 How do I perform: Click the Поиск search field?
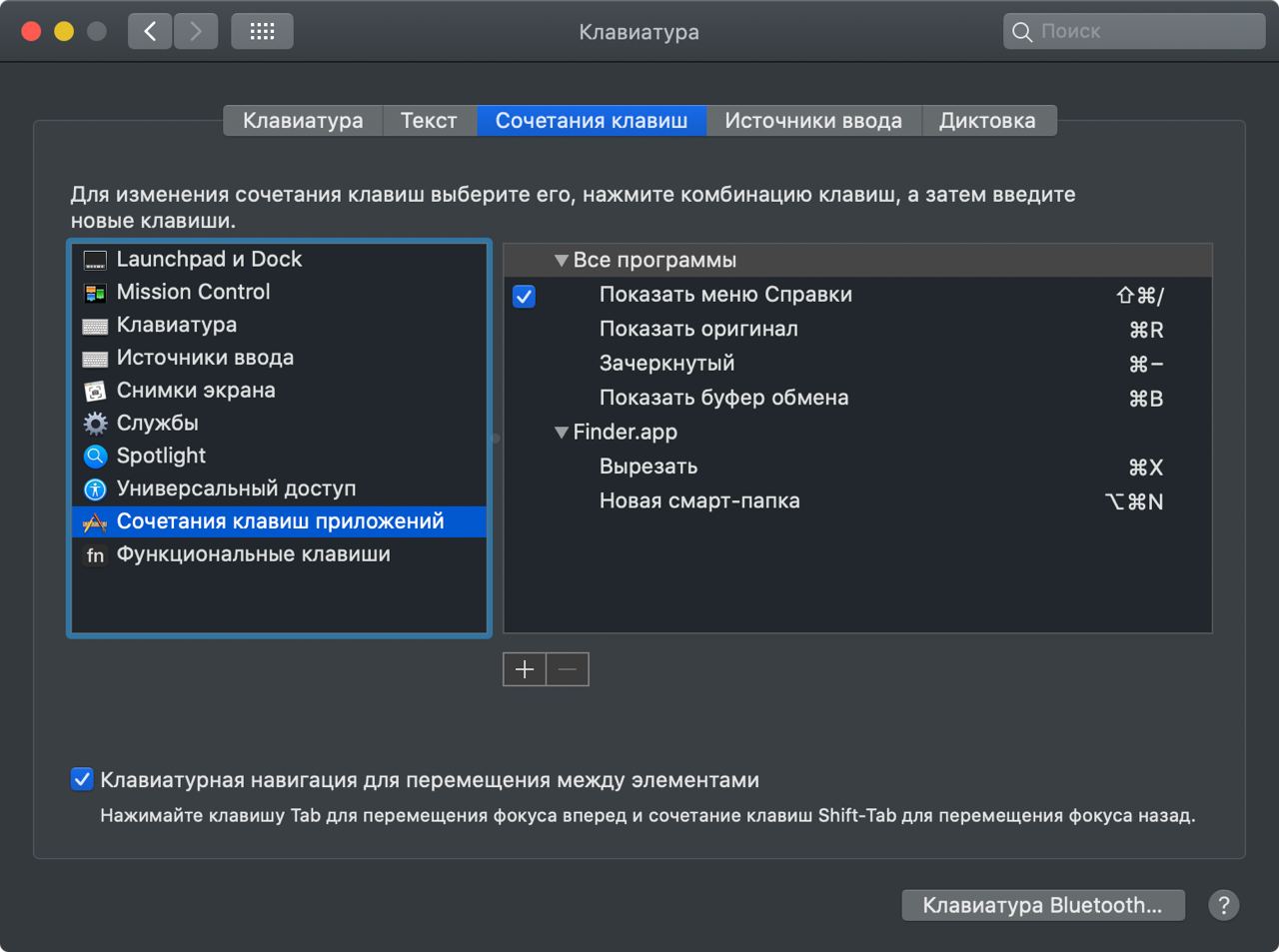pyautogui.click(x=1134, y=31)
